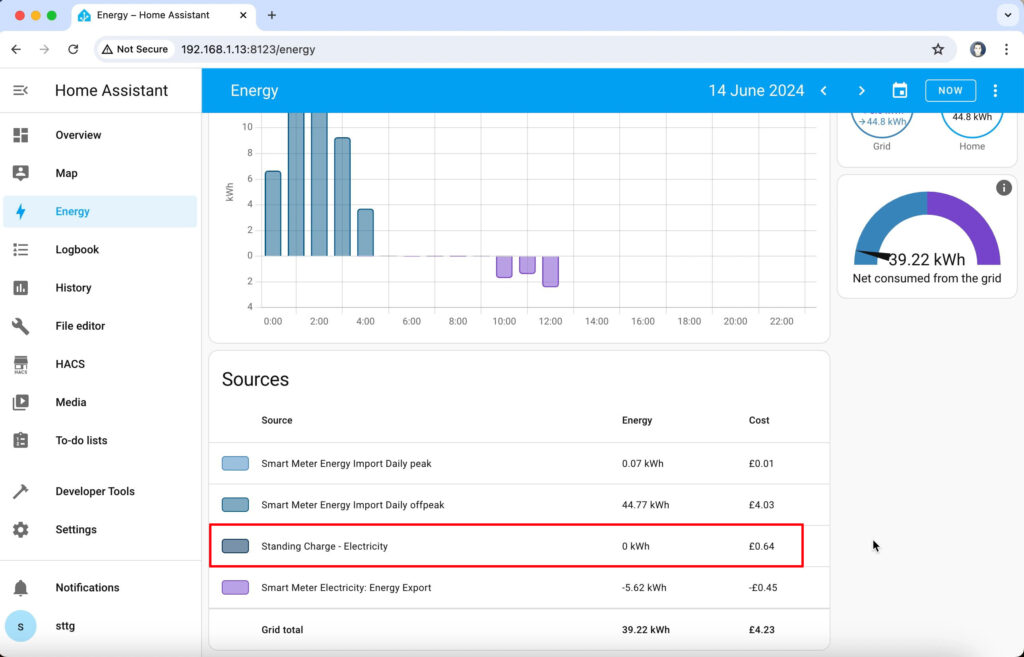This screenshot has height=657, width=1024.
Task: Click the net grid consumption gauge
Action: click(927, 230)
